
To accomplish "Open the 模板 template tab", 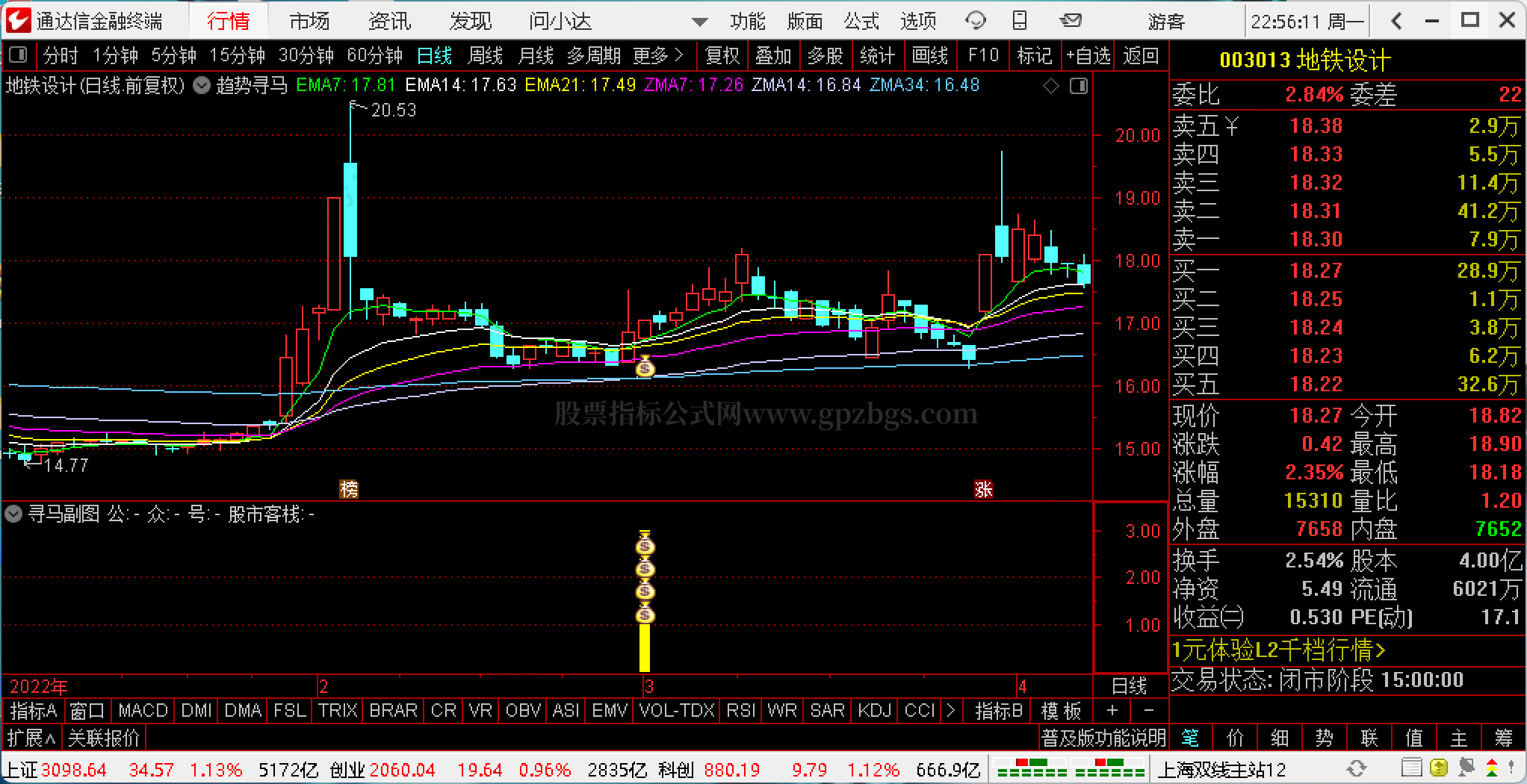I will pos(1061,710).
